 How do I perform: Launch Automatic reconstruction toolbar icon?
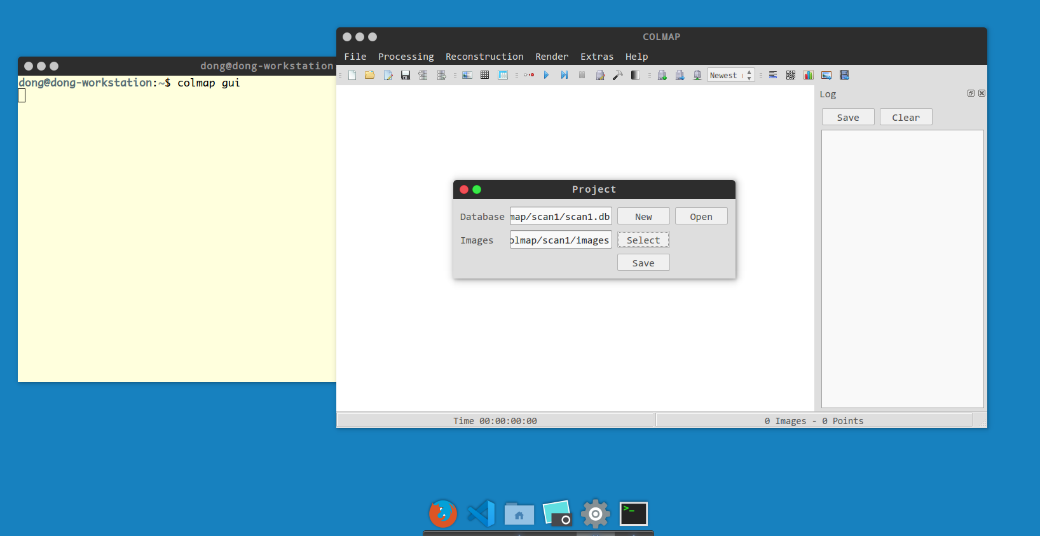529,75
